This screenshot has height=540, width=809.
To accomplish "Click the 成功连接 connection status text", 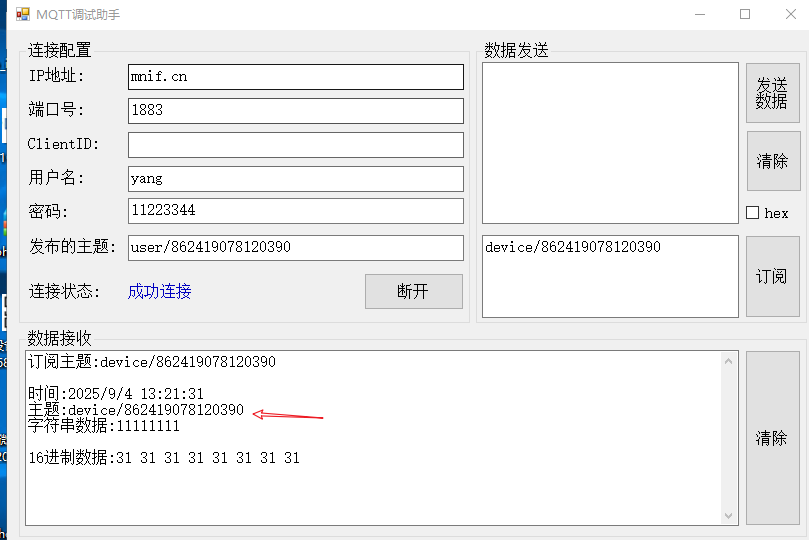I will tap(159, 291).
